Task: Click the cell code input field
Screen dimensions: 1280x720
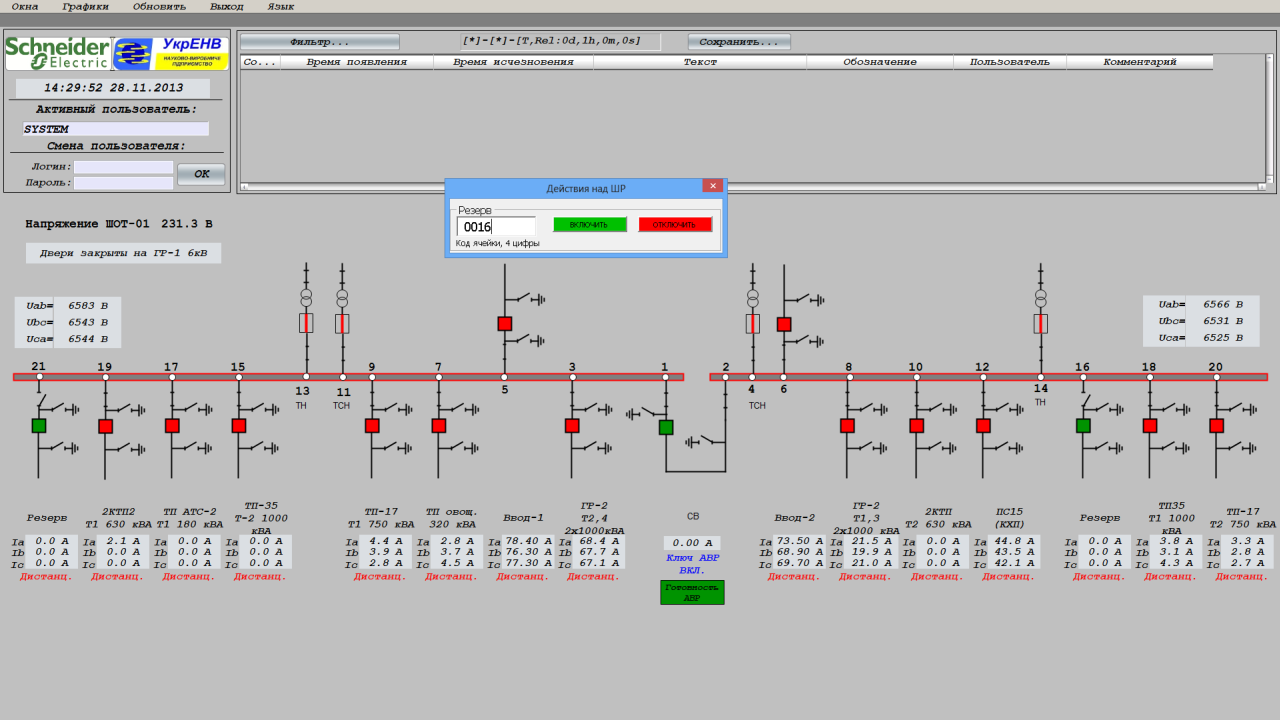Action: pyautogui.click(x=496, y=227)
